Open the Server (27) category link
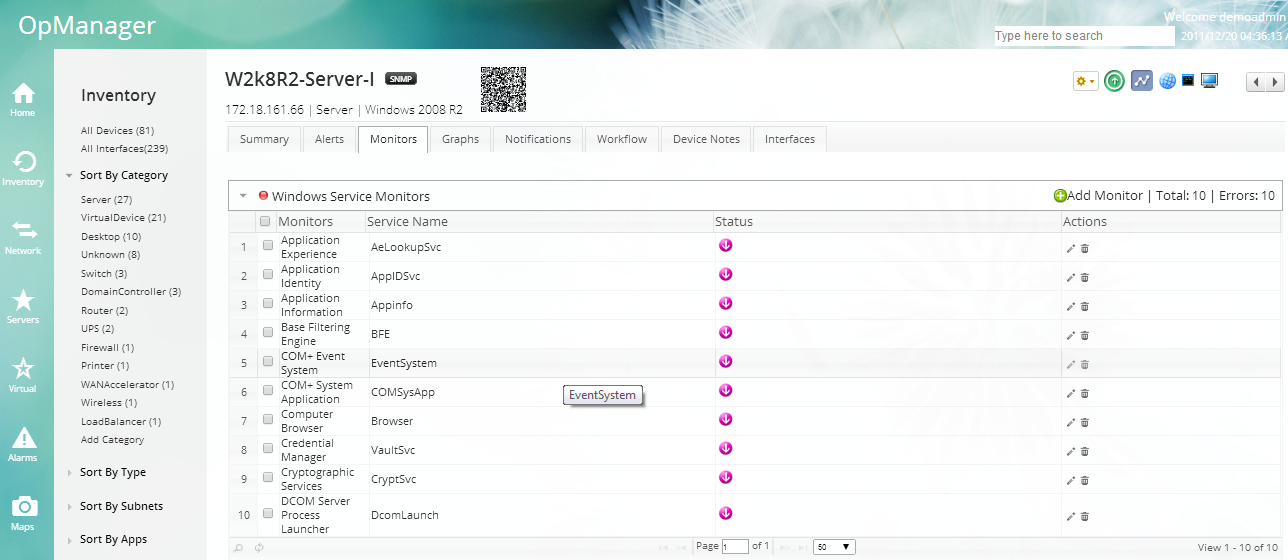Image resolution: width=1288 pixels, height=560 pixels. click(x=106, y=200)
